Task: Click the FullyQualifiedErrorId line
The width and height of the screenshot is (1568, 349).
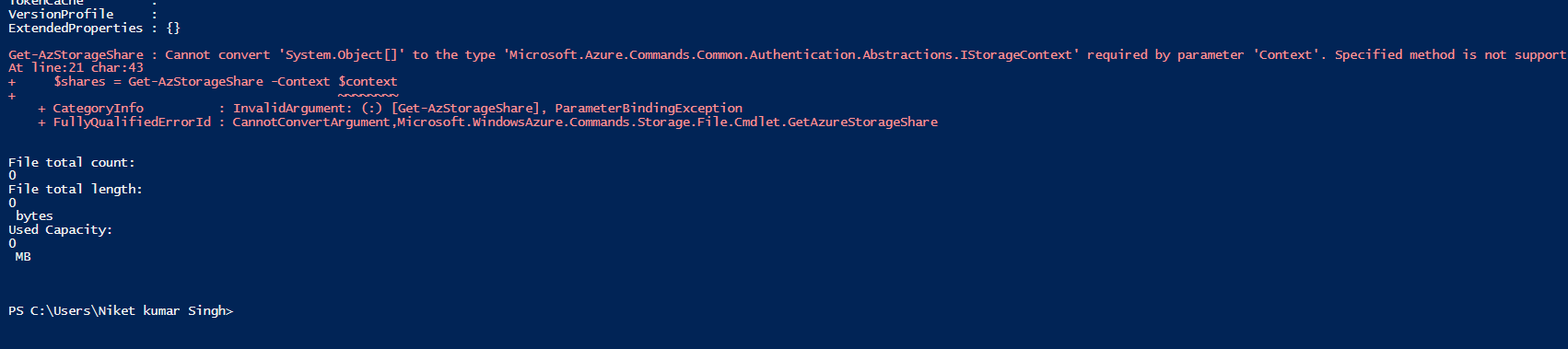Action: [x=487, y=122]
